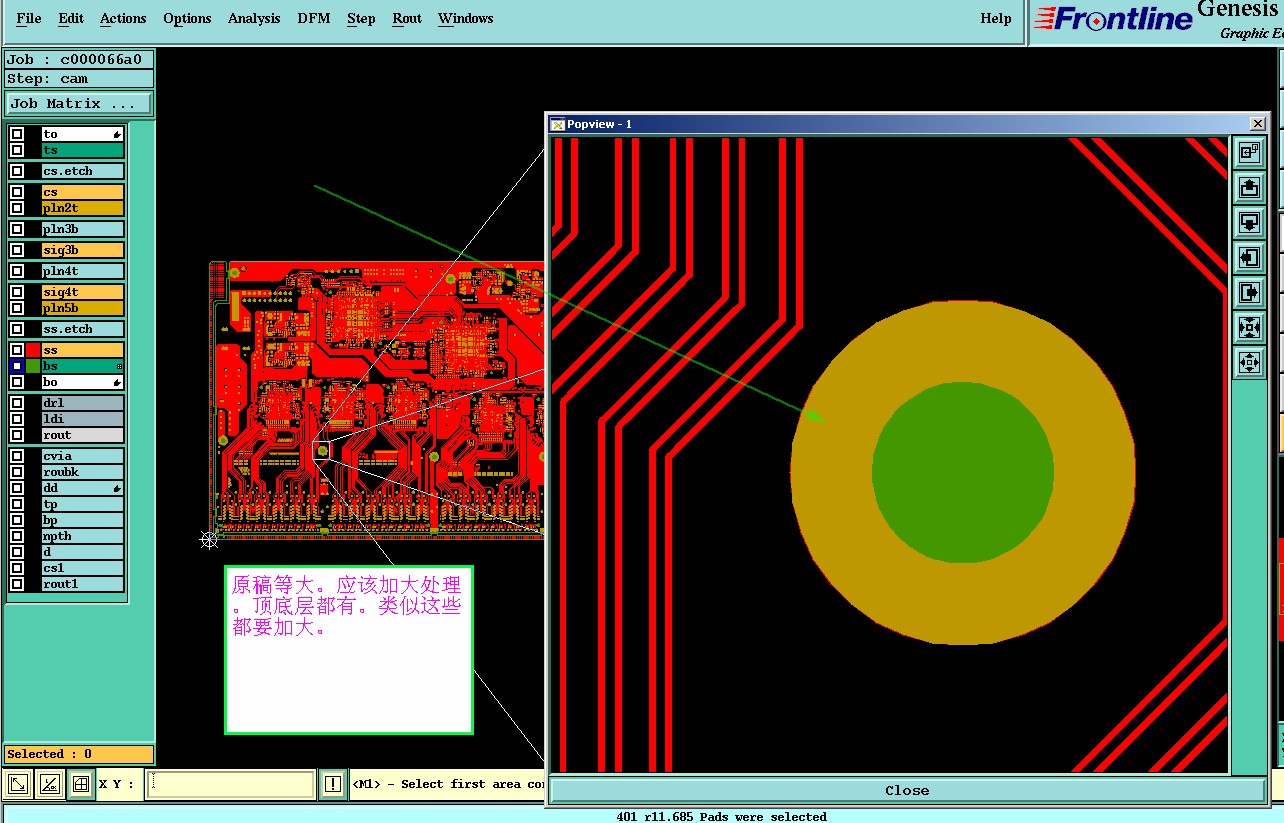Click the Job : c000066a0 label
The width and height of the screenshot is (1284, 823).
point(80,59)
